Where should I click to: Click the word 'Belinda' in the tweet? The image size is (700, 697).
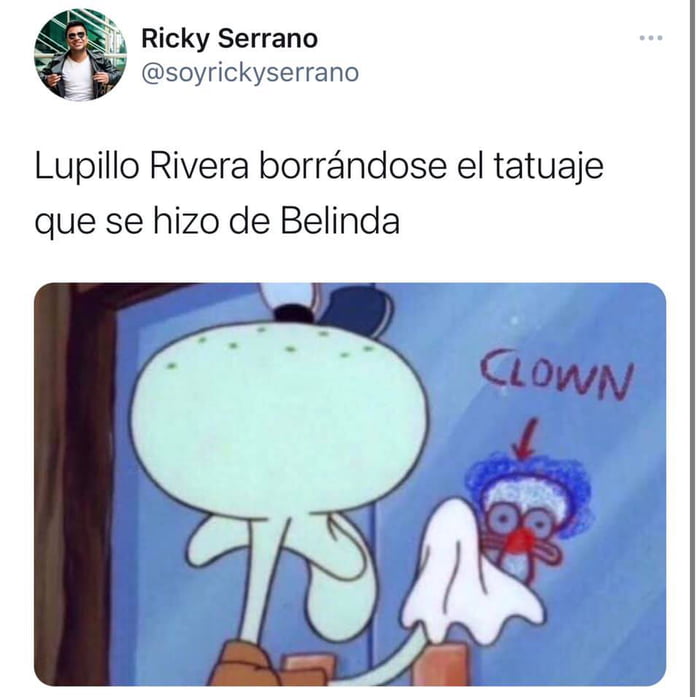coord(340,221)
